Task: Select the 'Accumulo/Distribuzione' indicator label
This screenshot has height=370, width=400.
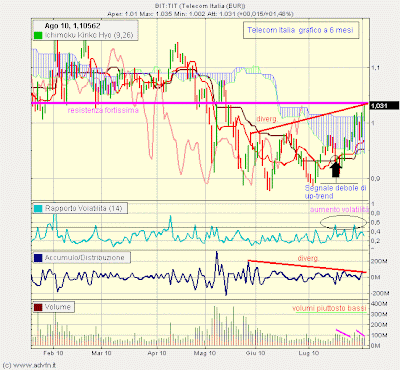Action: click(85, 258)
